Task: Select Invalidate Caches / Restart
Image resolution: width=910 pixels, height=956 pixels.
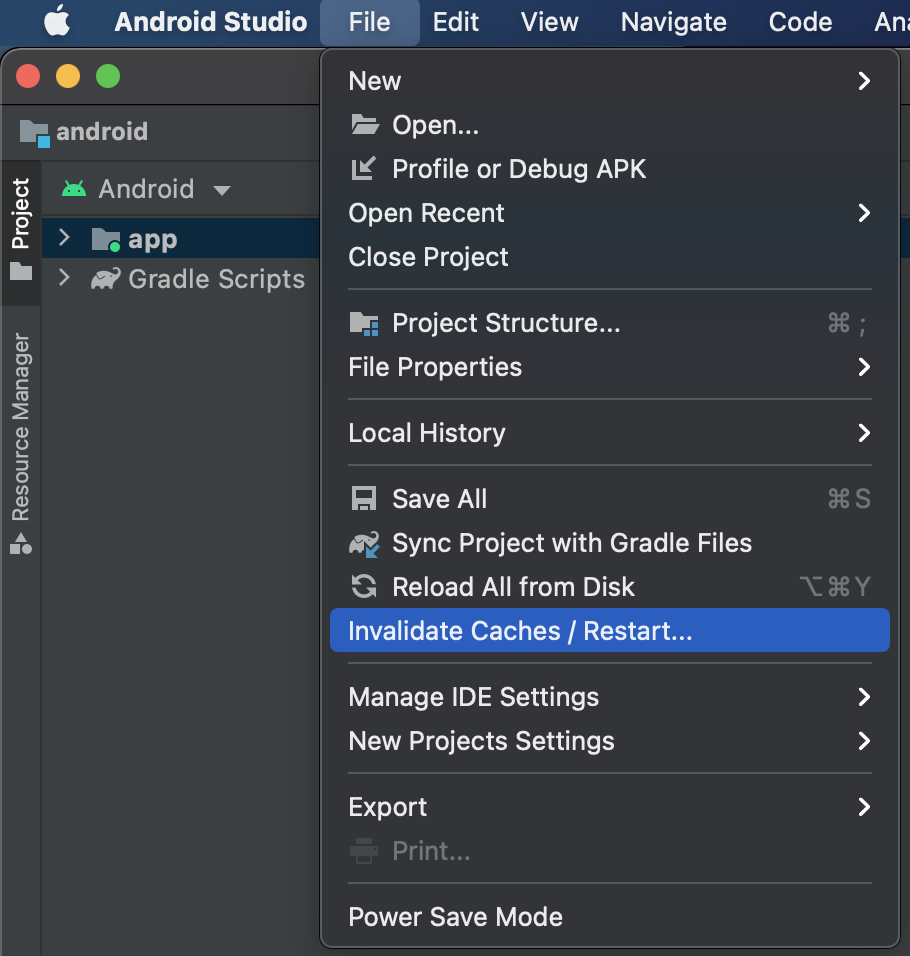Action: point(500,630)
